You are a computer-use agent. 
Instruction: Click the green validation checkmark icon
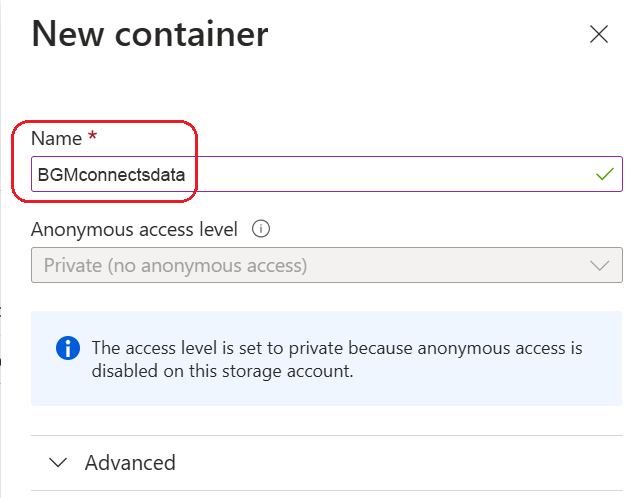tap(603, 174)
